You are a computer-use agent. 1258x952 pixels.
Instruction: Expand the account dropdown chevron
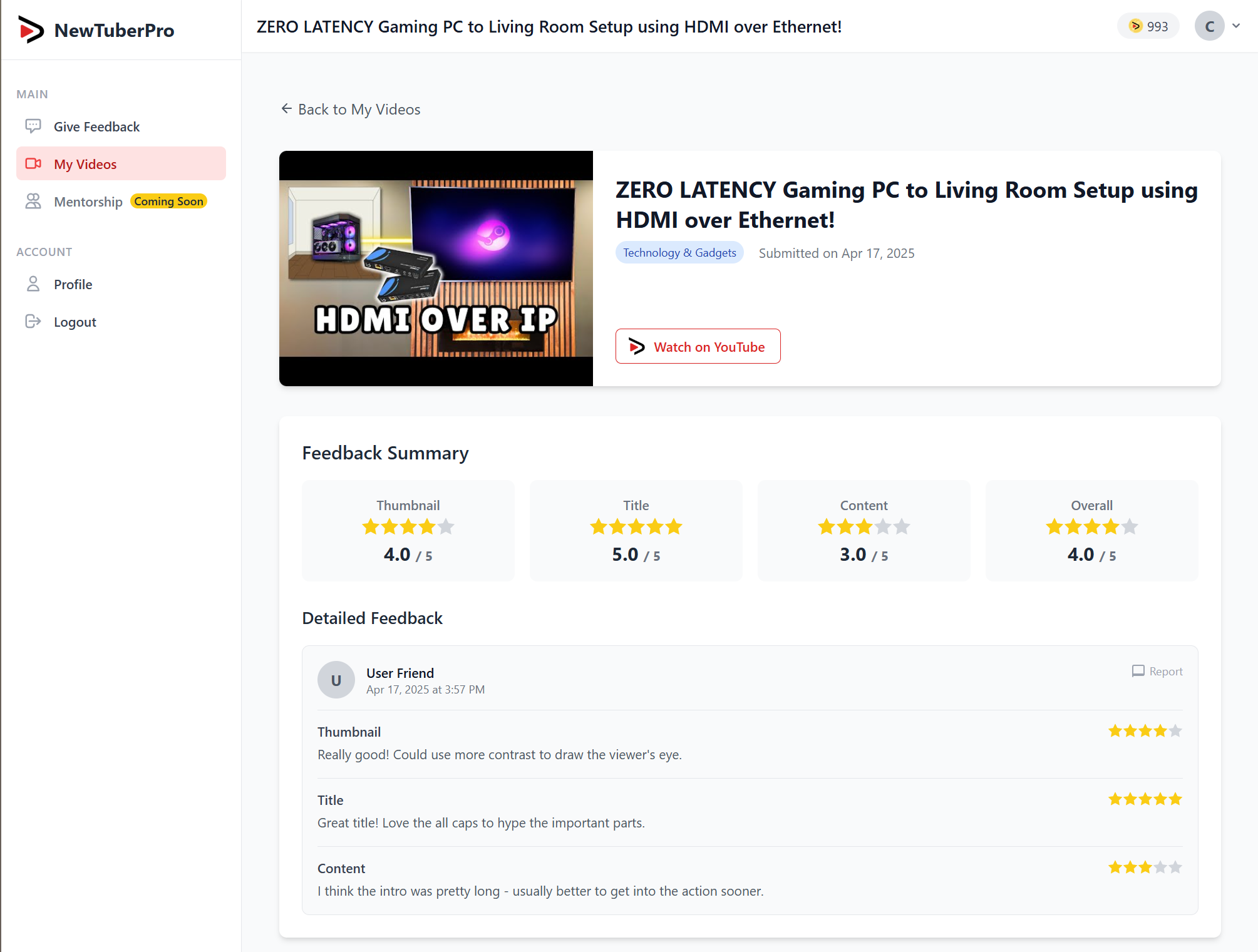(1235, 26)
